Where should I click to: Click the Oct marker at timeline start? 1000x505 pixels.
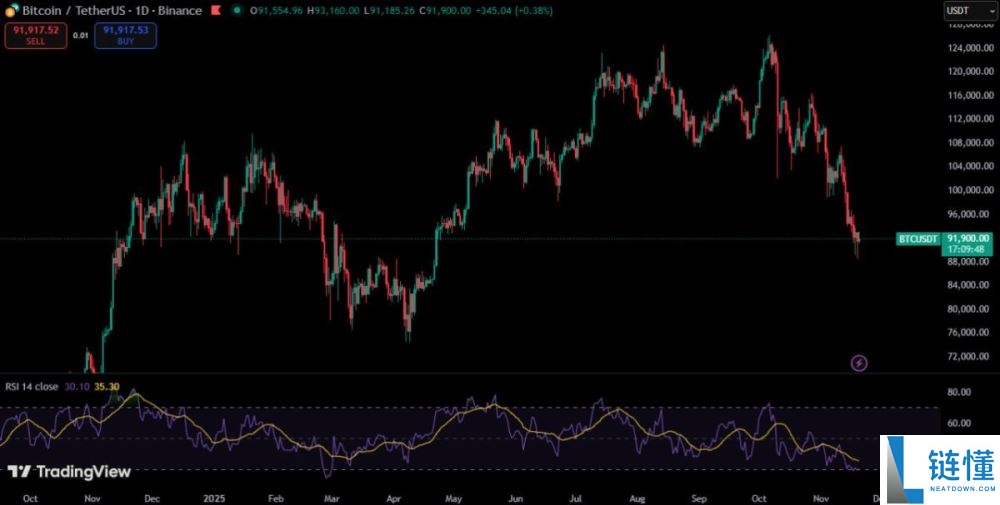click(x=30, y=496)
